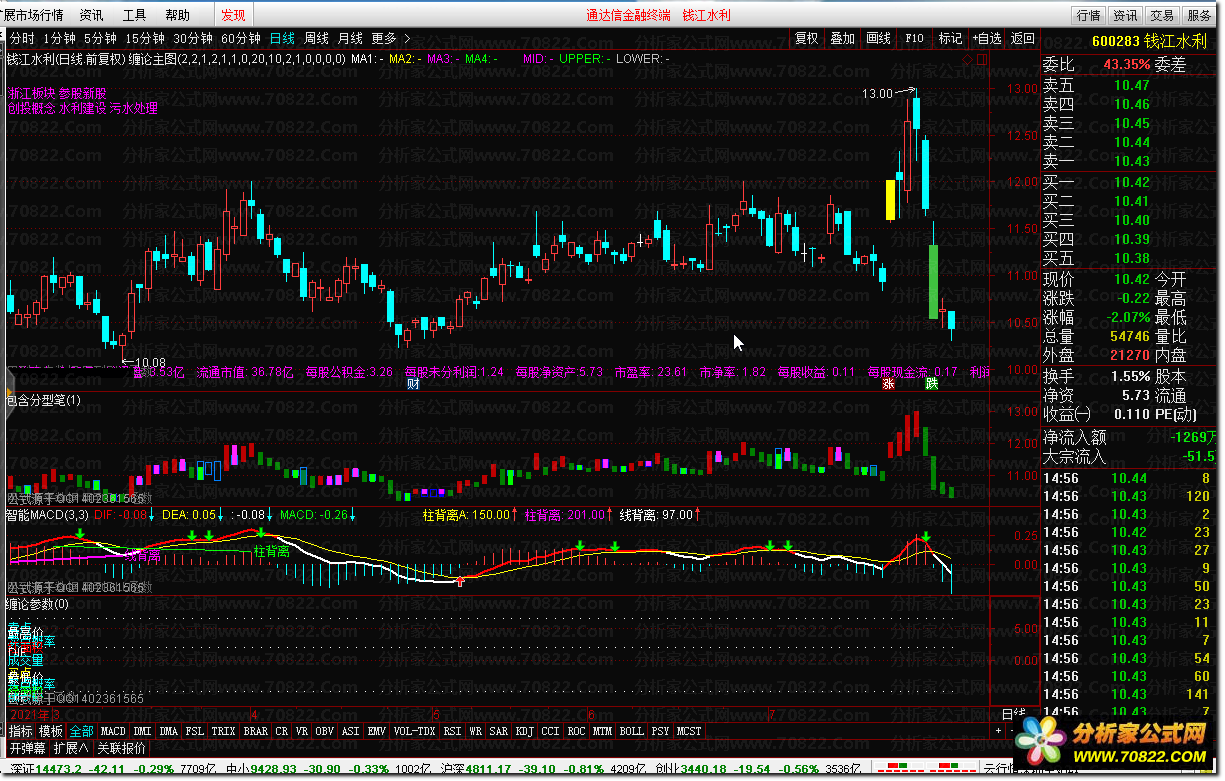The height and width of the screenshot is (781, 1225).
Task: Select the 5分钟 period
Action: click(100, 38)
